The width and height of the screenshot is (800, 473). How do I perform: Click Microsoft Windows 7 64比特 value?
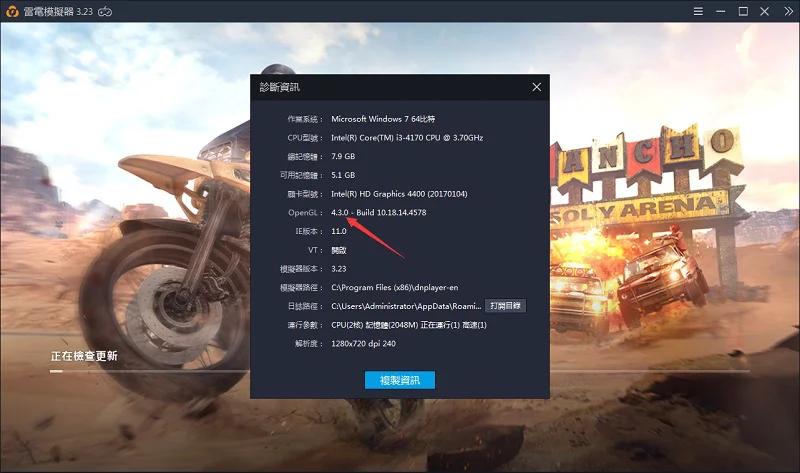[x=383, y=119]
